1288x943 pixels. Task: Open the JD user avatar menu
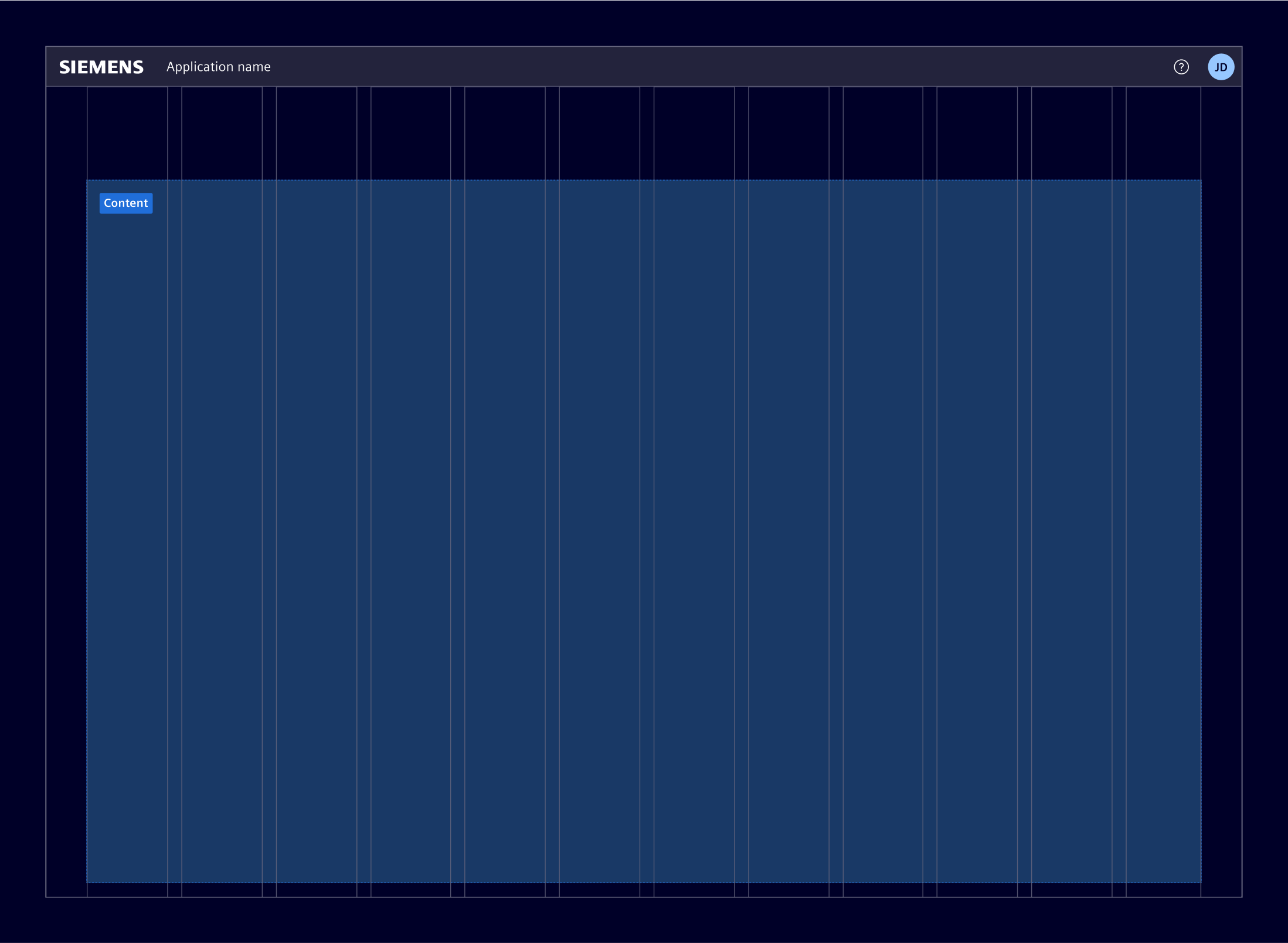1221,67
